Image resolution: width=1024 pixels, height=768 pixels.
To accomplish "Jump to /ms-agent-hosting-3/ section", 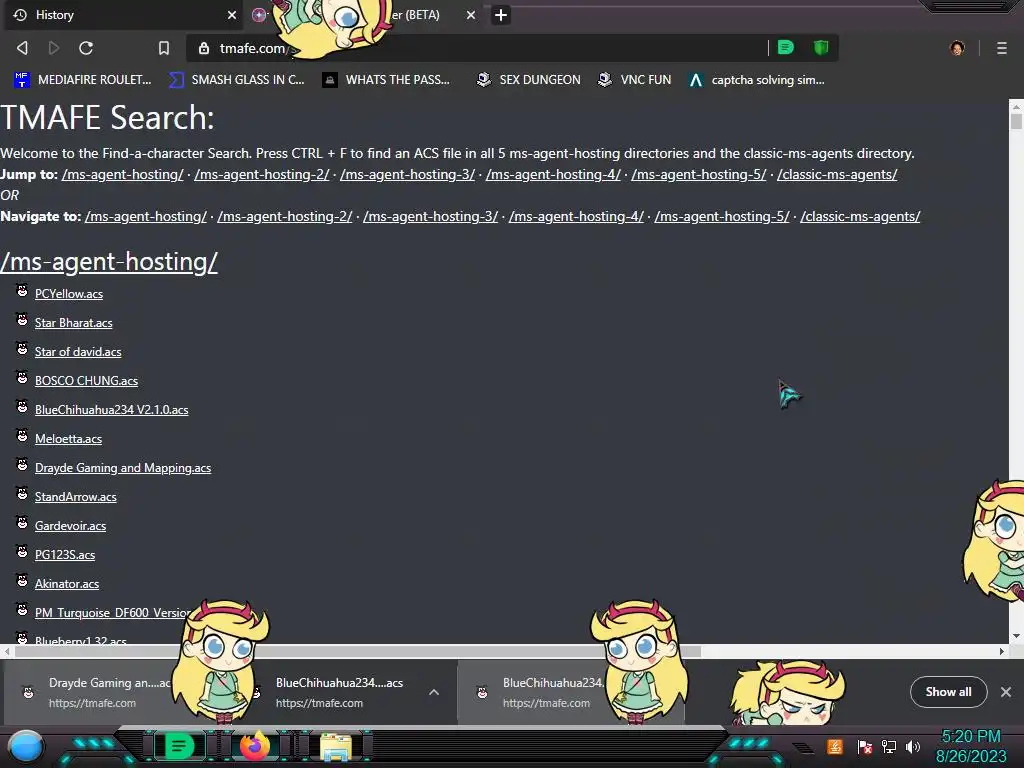I will (x=408, y=174).
